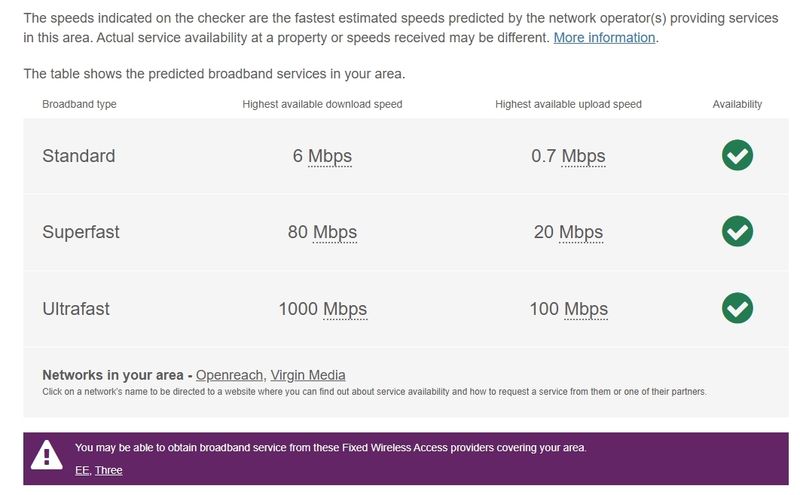This screenshot has height=495, width=800.
Task: Click the Availability column header
Action: (x=737, y=104)
